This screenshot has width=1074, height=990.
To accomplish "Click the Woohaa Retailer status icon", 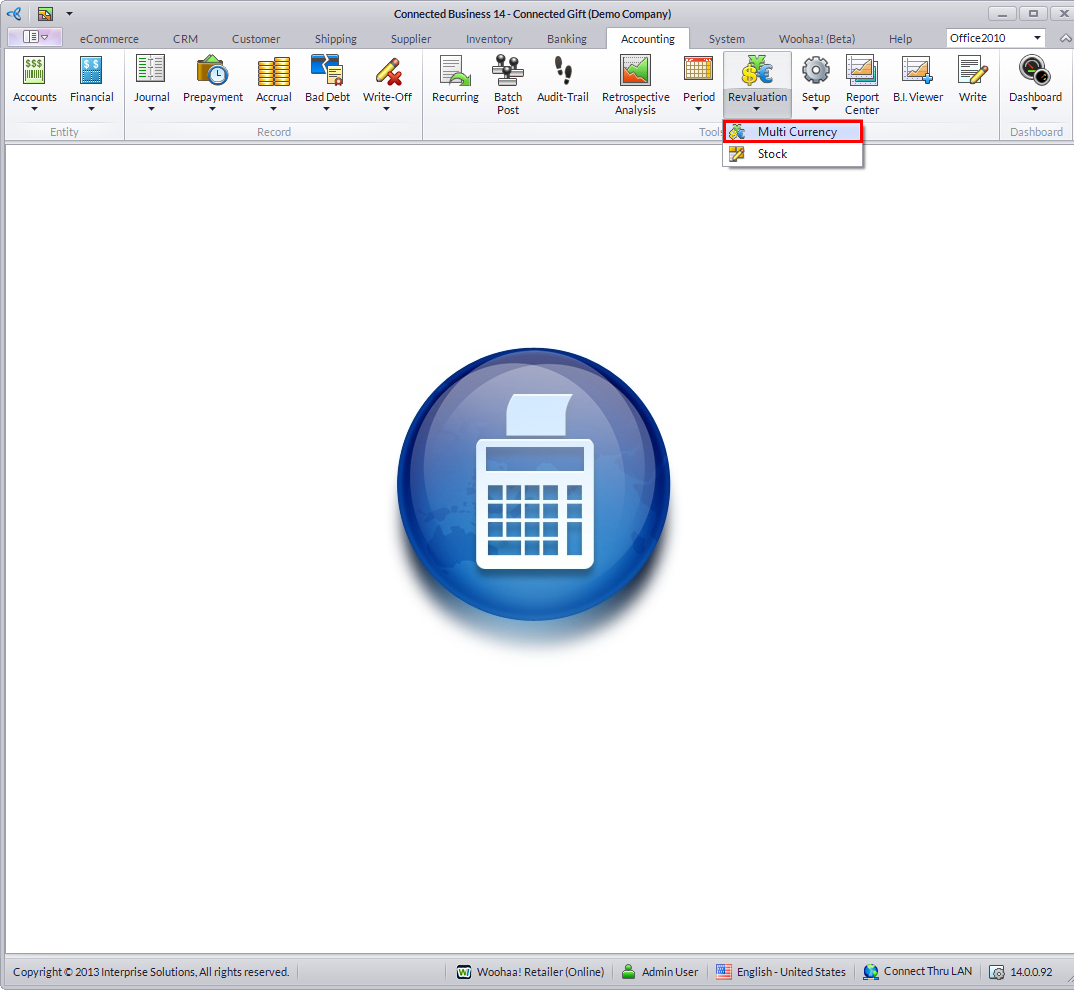I will (x=464, y=972).
